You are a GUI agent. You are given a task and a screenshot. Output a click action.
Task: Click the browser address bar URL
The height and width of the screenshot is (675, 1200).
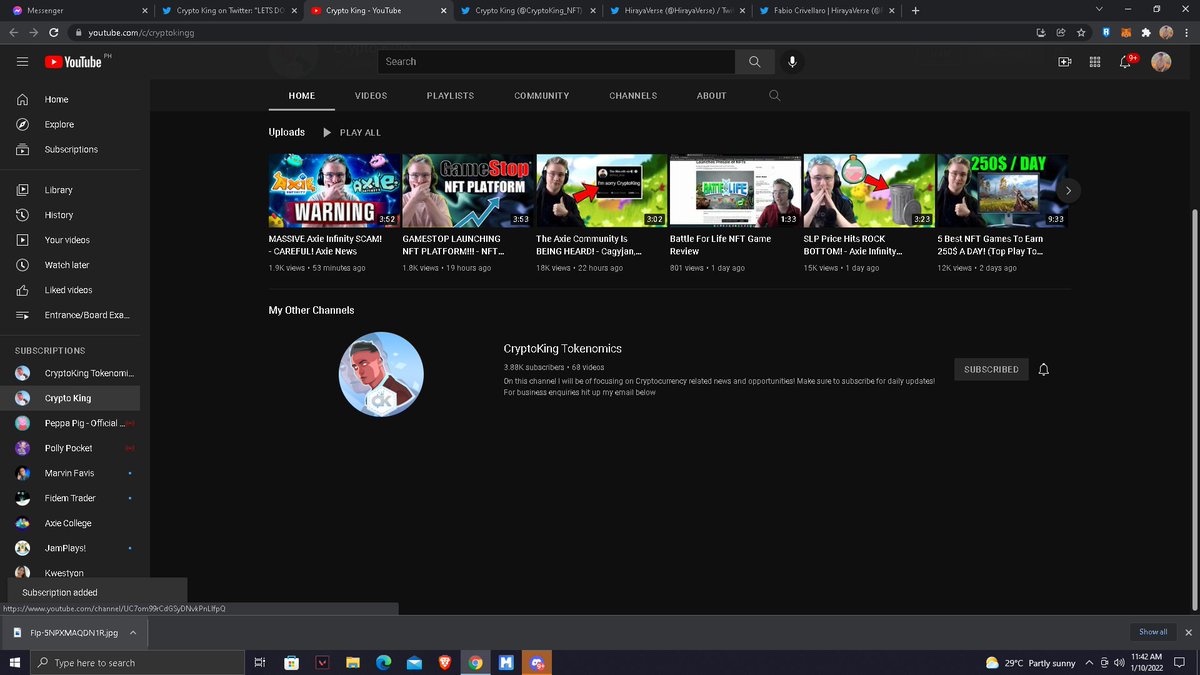141,33
